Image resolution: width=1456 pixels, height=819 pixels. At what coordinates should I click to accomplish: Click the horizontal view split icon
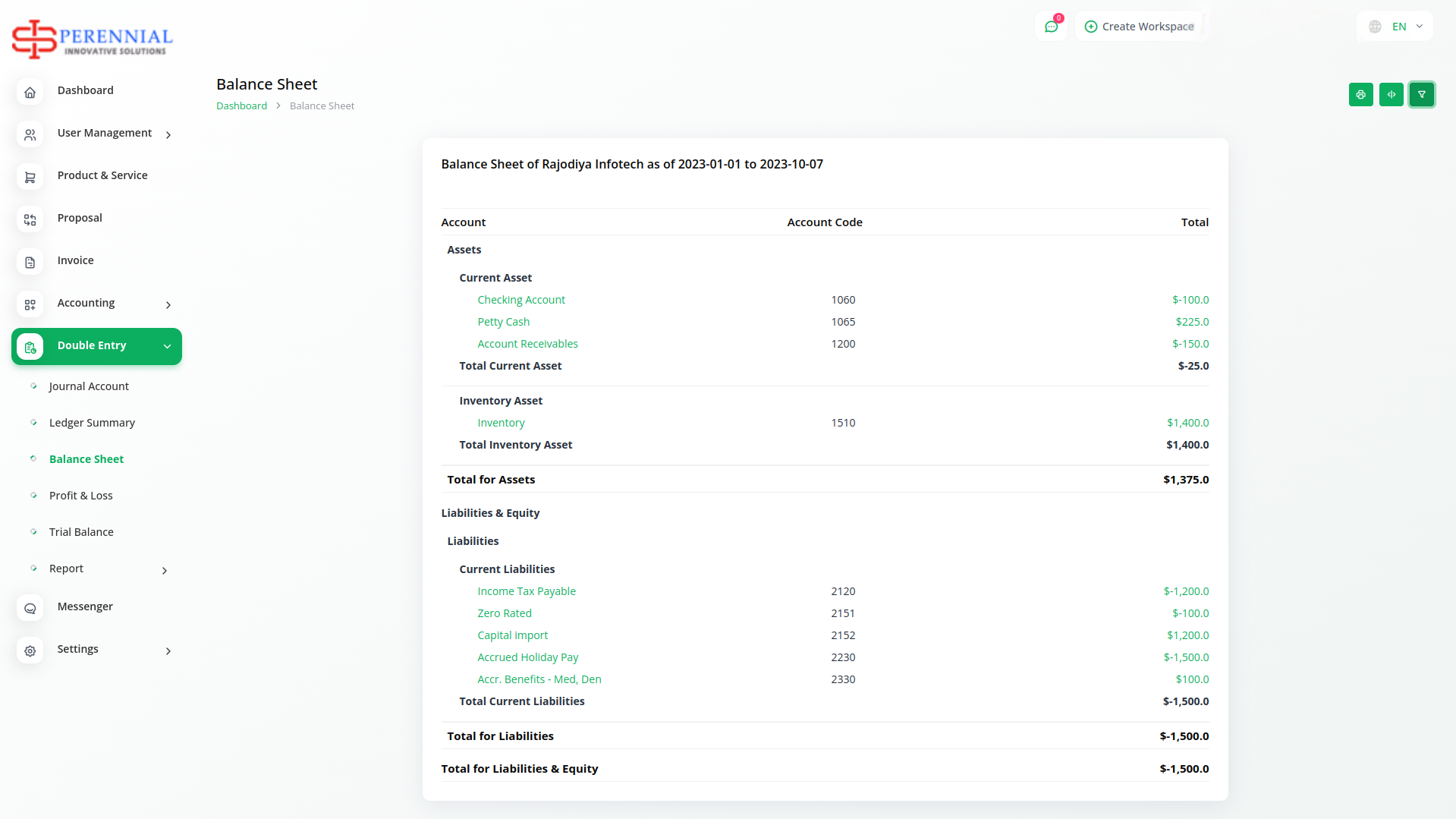(1391, 95)
